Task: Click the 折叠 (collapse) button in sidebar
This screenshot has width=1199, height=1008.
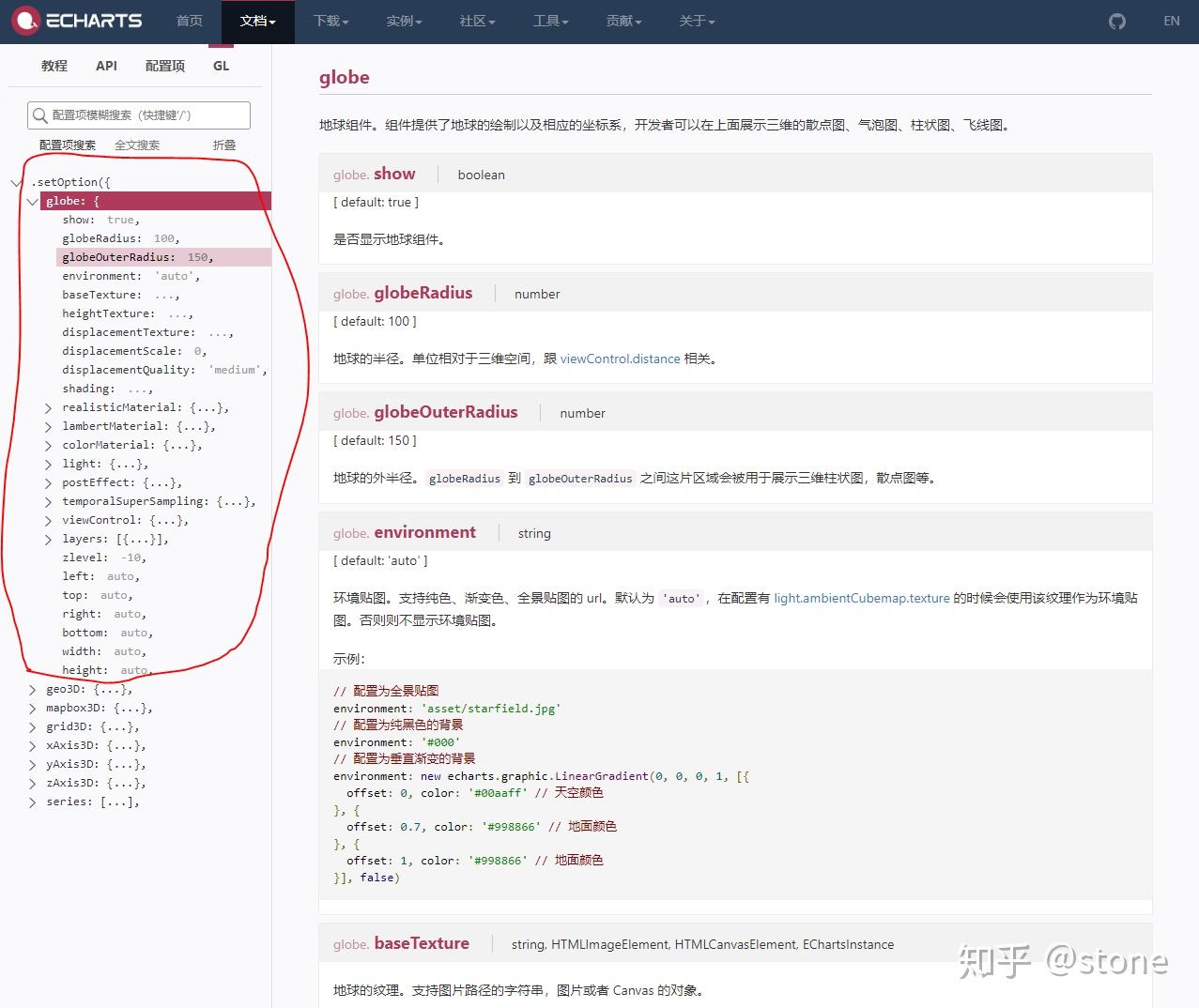Action: pos(223,145)
